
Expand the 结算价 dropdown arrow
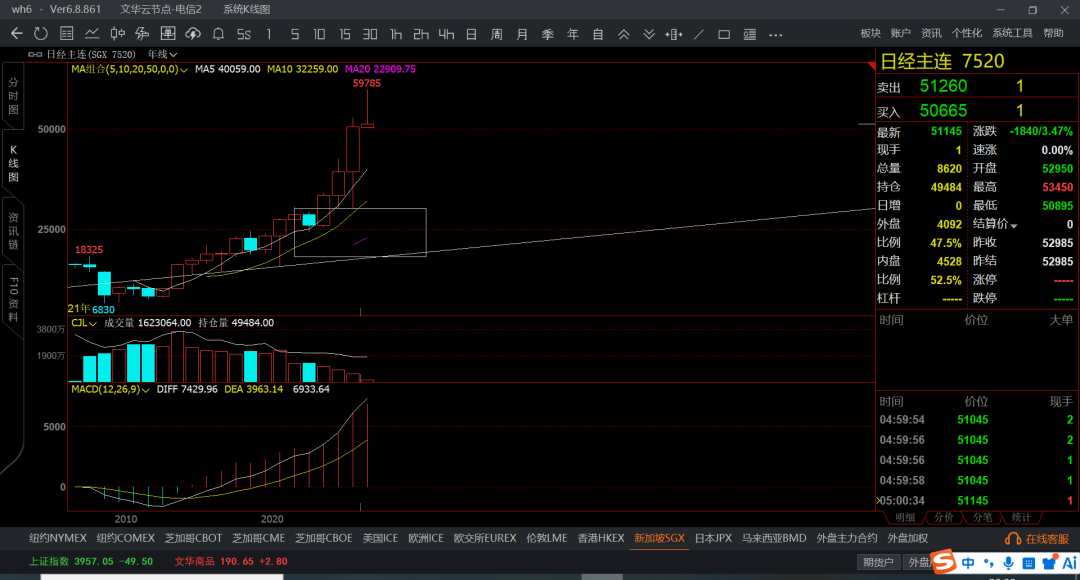[1014, 226]
